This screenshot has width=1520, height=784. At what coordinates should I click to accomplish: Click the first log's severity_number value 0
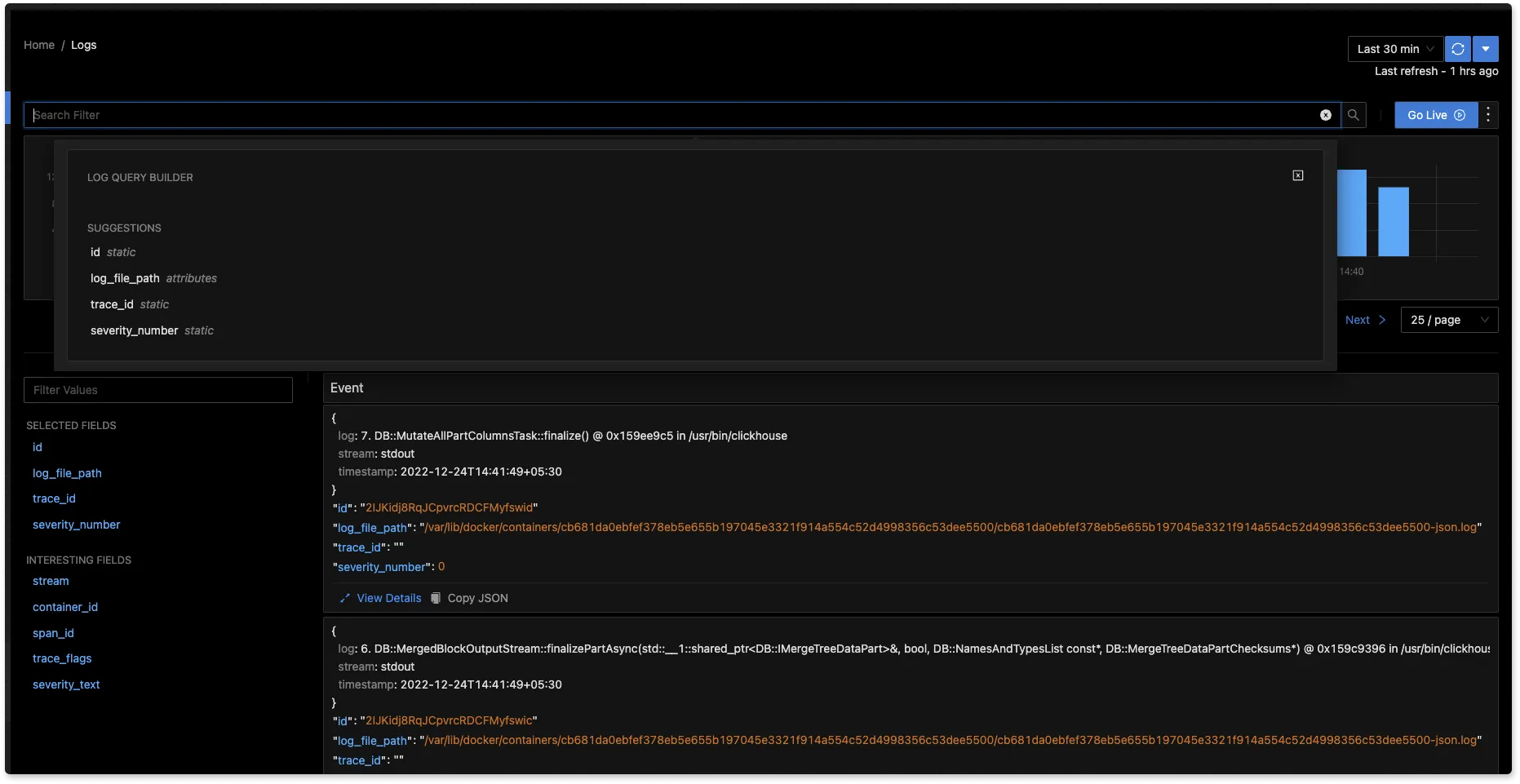point(441,566)
